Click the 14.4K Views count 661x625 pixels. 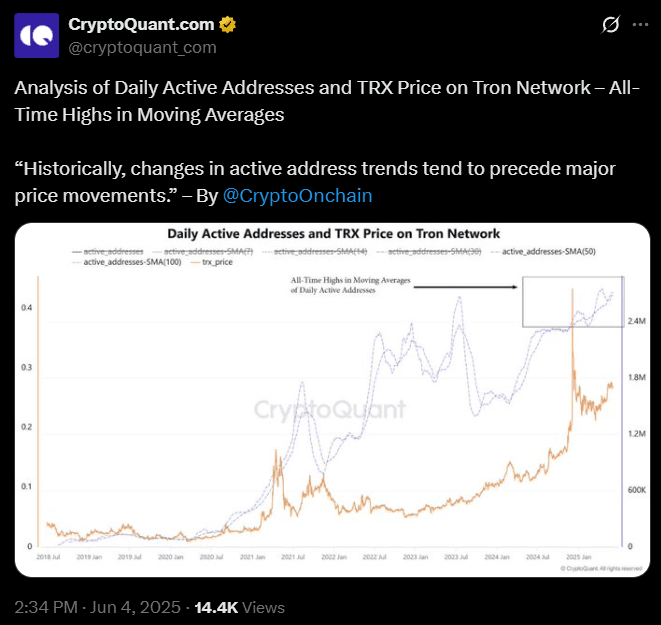click(x=239, y=607)
